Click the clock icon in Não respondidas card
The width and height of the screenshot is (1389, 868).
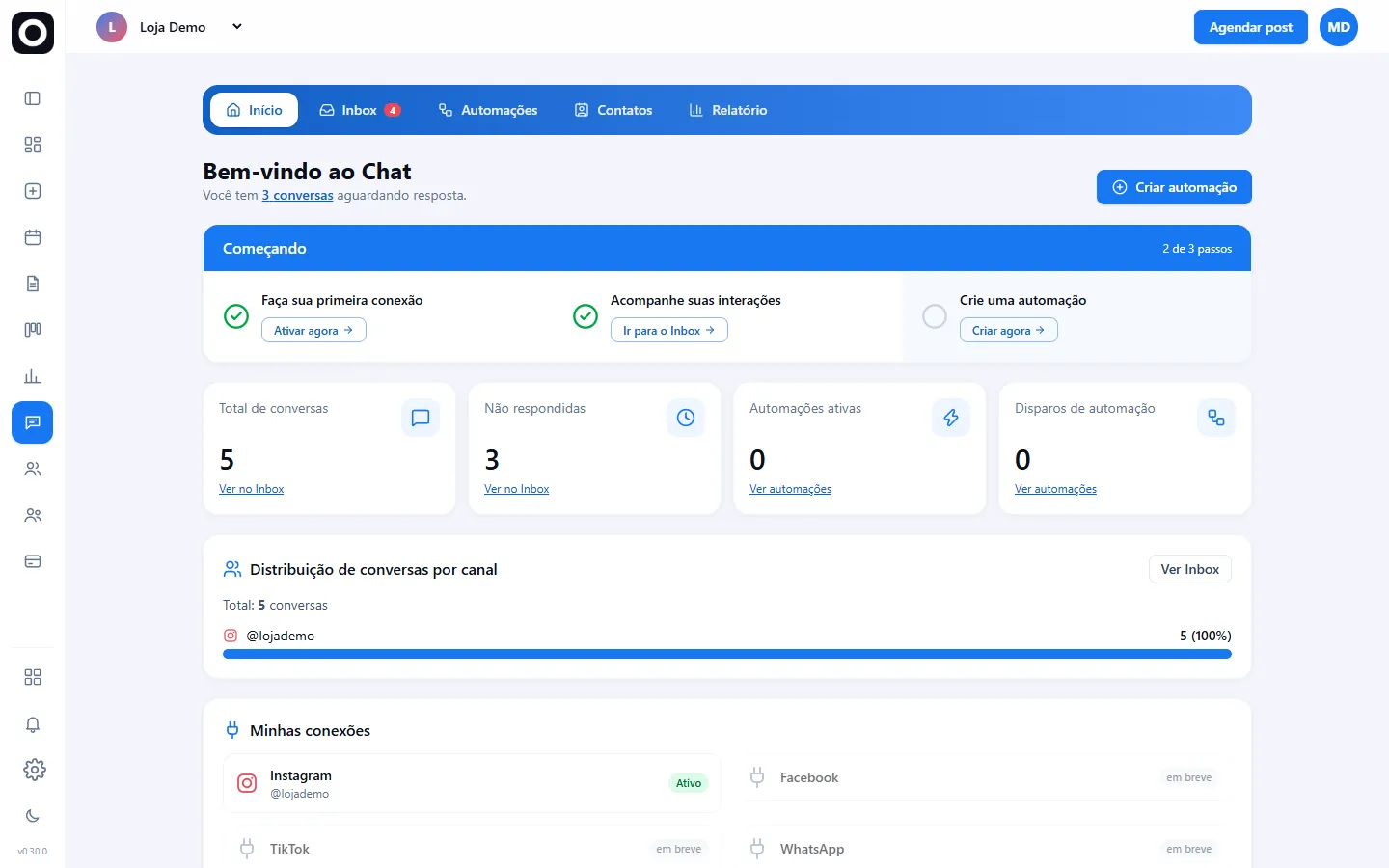click(x=686, y=418)
